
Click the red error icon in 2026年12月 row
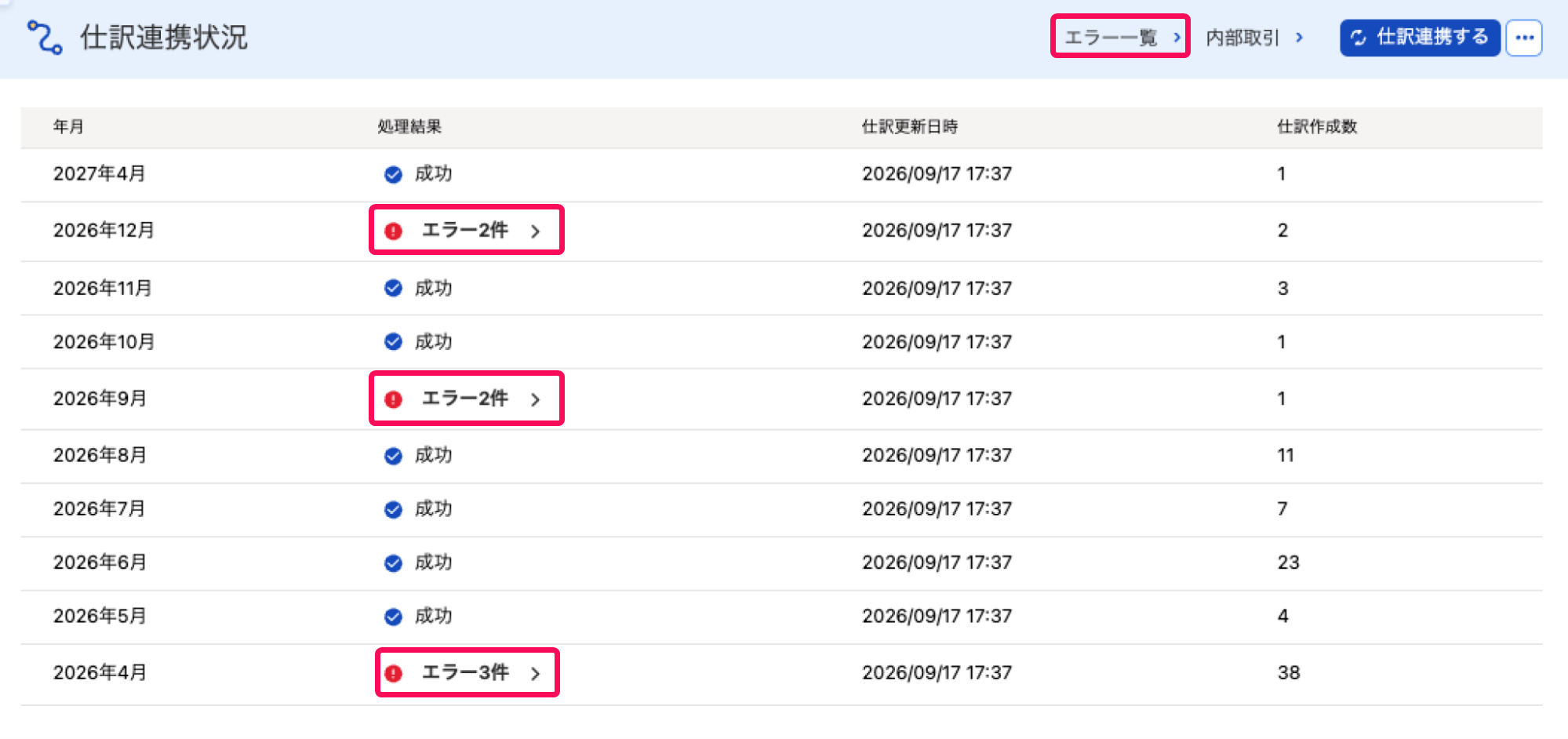pos(393,231)
